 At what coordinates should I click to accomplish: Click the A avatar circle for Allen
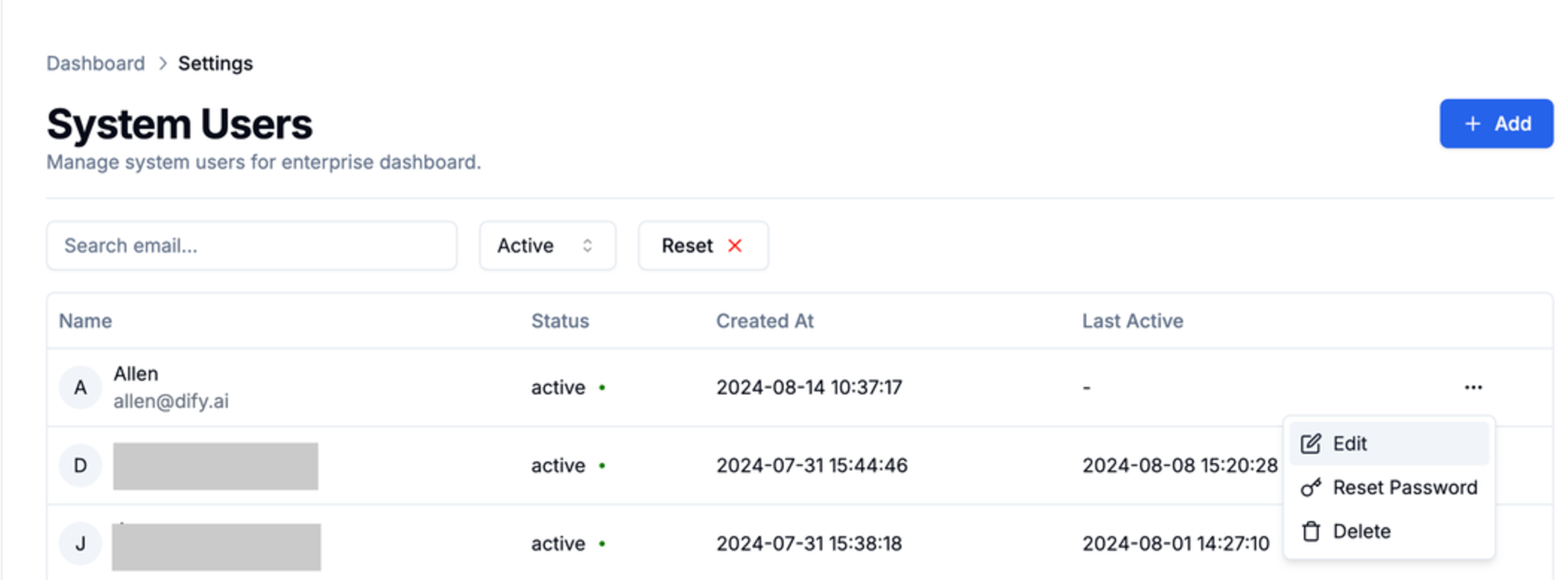[x=80, y=388]
